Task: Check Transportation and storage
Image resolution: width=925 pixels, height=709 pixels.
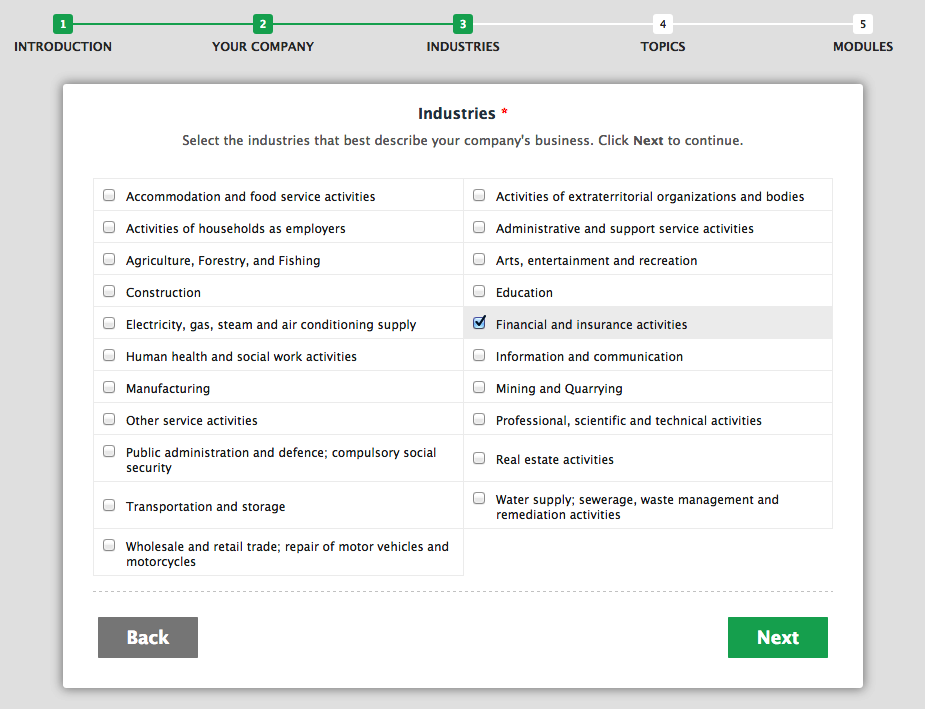Action: click(109, 505)
